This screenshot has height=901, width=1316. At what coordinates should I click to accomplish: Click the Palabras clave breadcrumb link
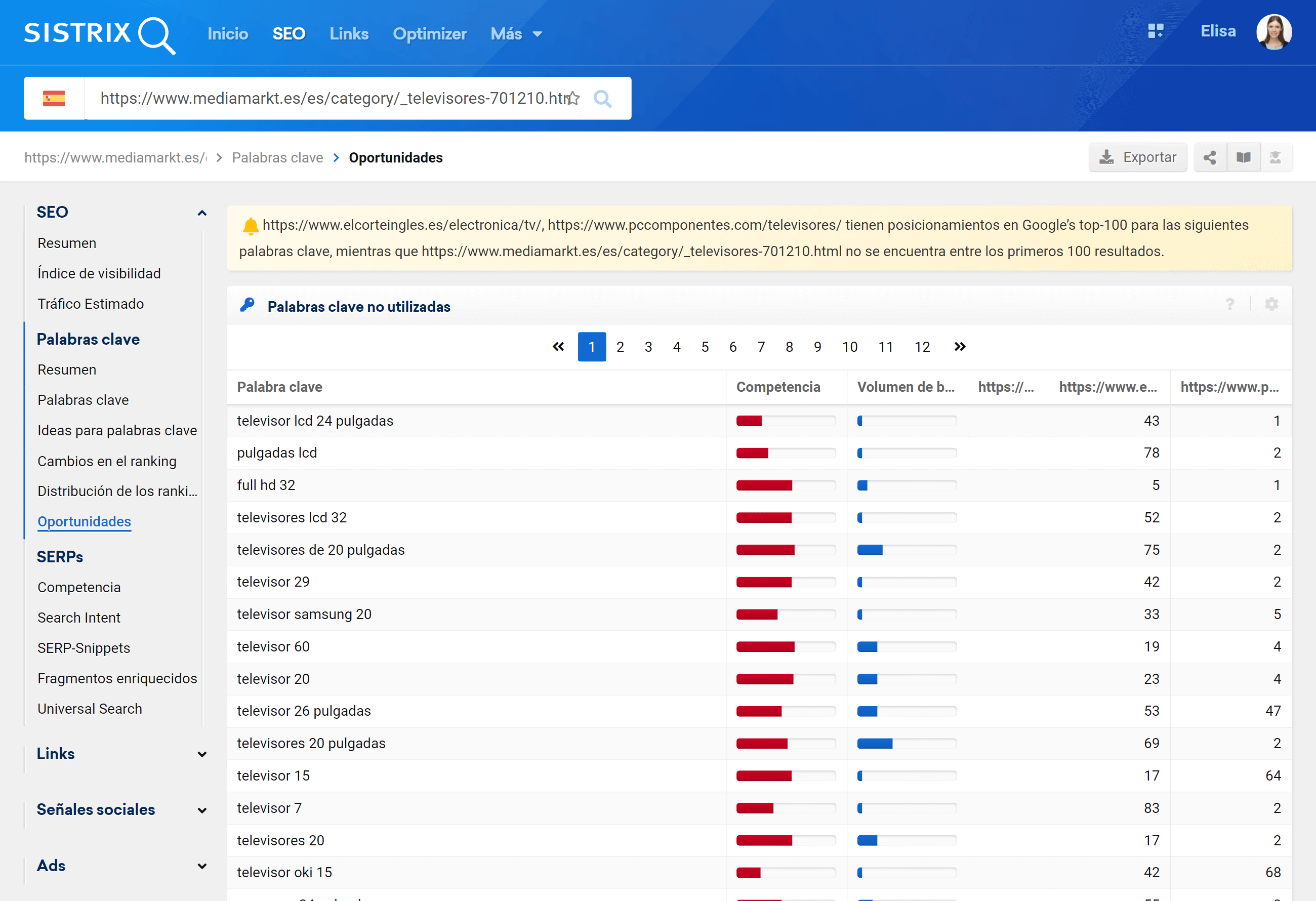point(276,156)
